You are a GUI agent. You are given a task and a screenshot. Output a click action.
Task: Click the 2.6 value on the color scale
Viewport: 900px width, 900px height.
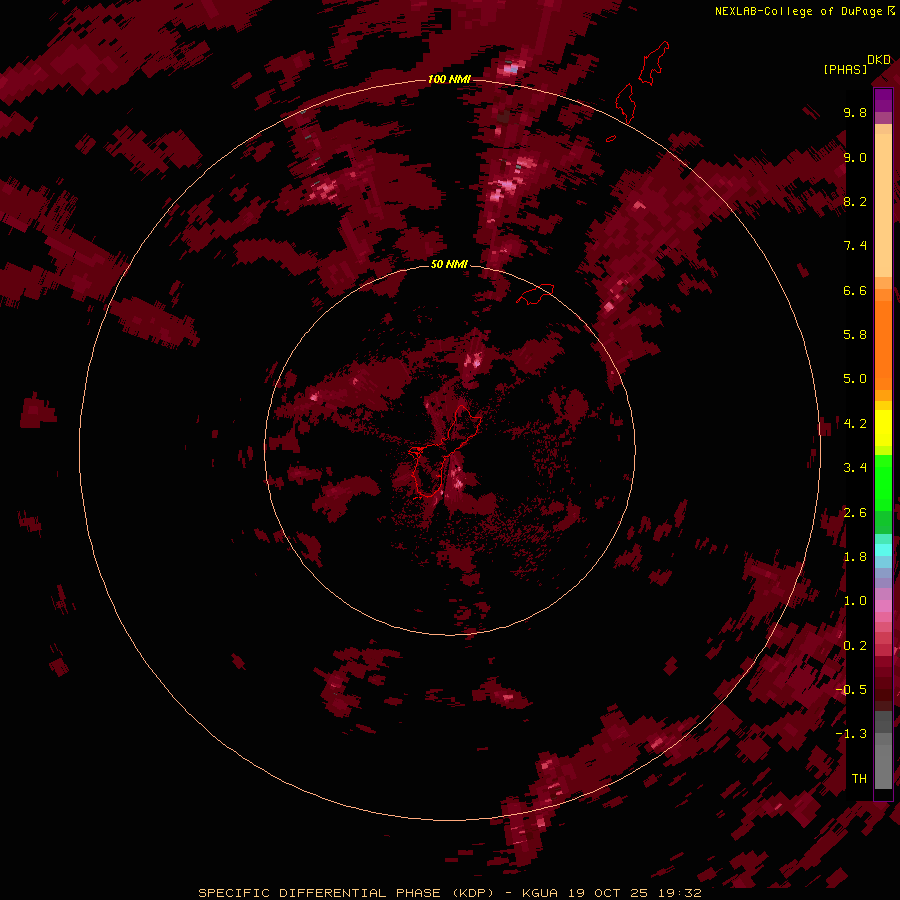[855, 513]
